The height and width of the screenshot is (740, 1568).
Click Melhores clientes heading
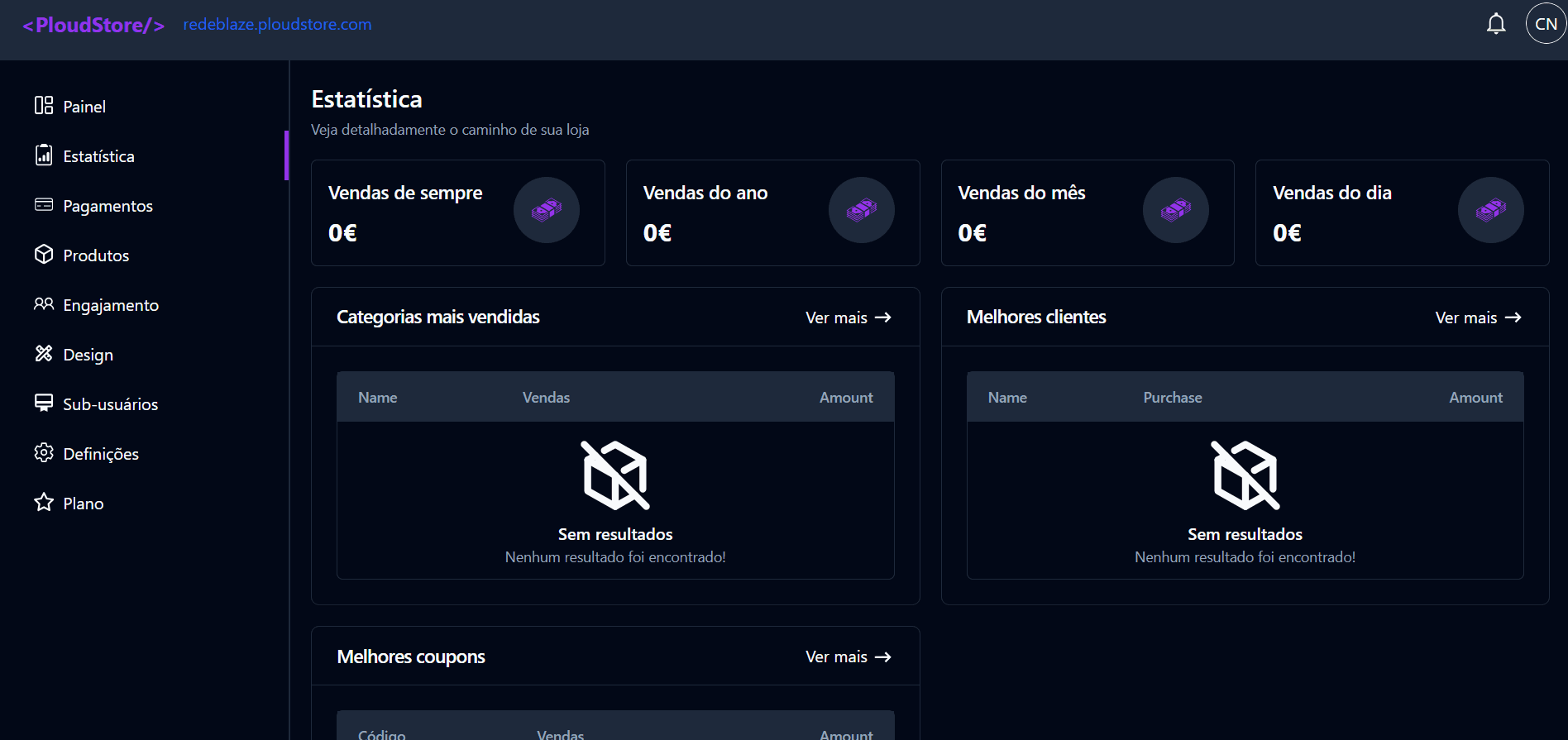[x=1036, y=317]
